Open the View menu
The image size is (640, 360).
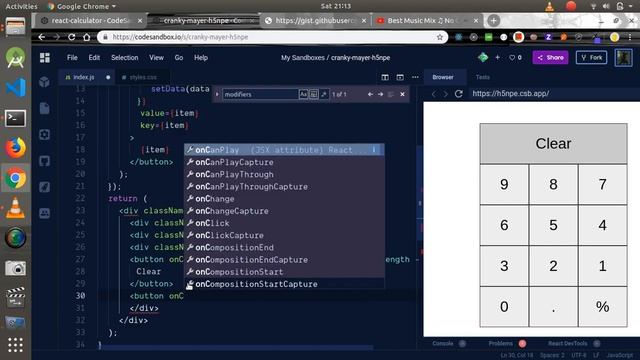[x=156, y=58]
